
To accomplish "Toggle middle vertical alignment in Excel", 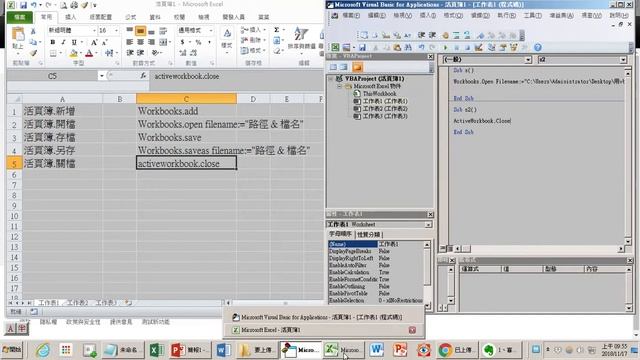I will [x=140, y=31].
